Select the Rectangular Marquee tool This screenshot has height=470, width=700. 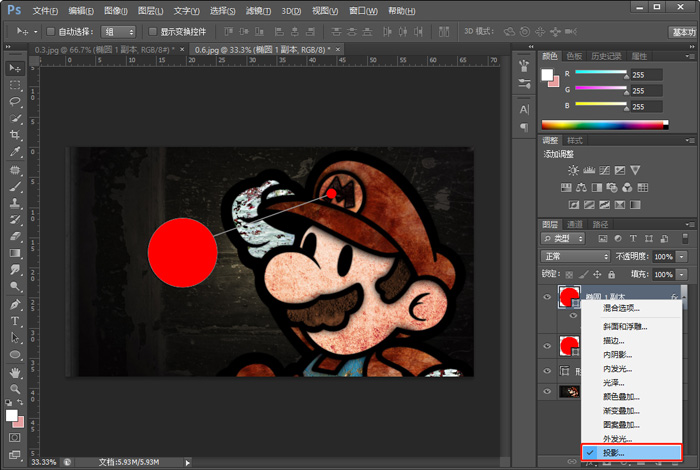pos(15,85)
